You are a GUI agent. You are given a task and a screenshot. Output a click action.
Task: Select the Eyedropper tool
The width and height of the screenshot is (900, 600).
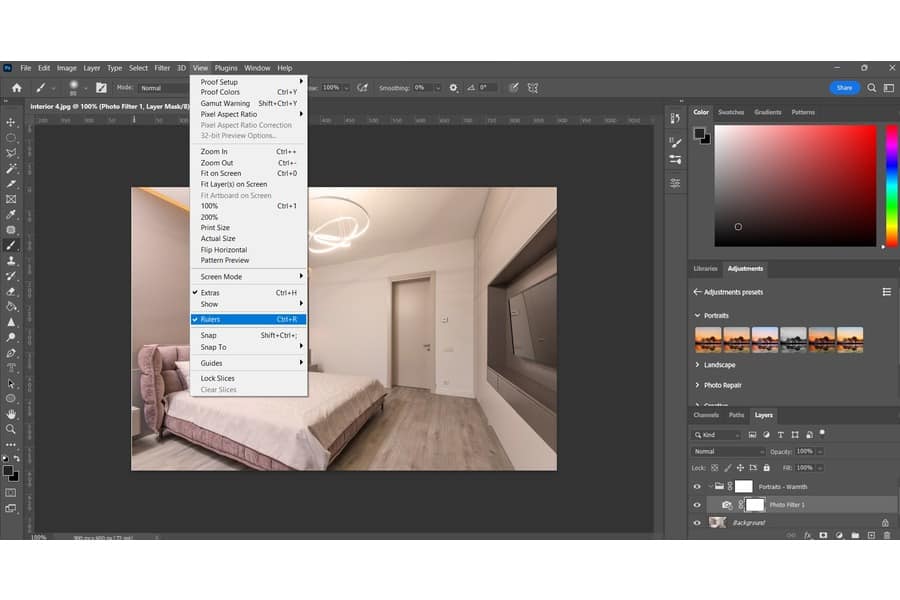coord(11,214)
